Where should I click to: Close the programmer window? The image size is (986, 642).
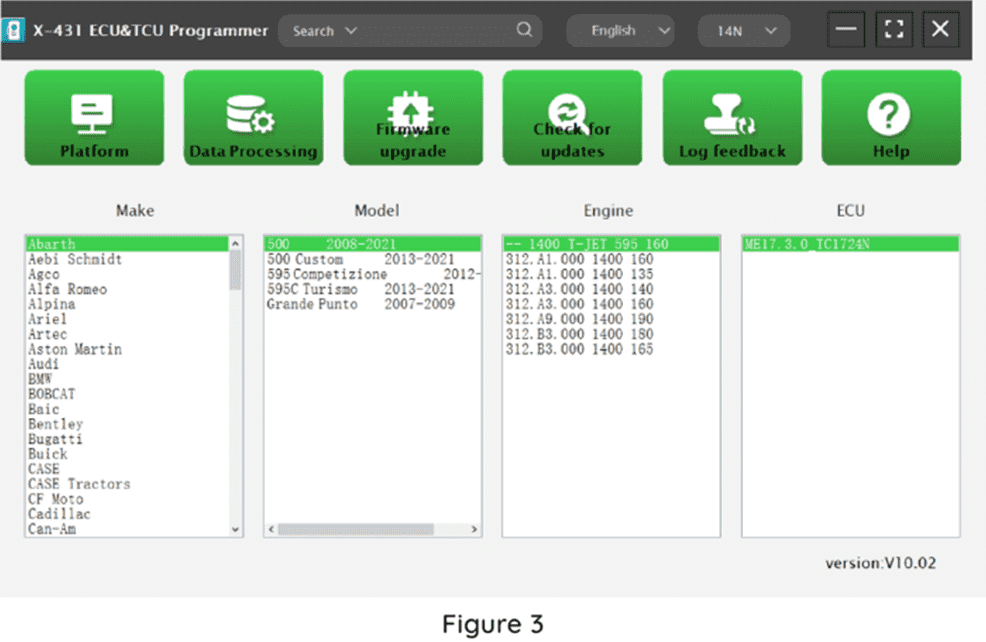click(941, 29)
